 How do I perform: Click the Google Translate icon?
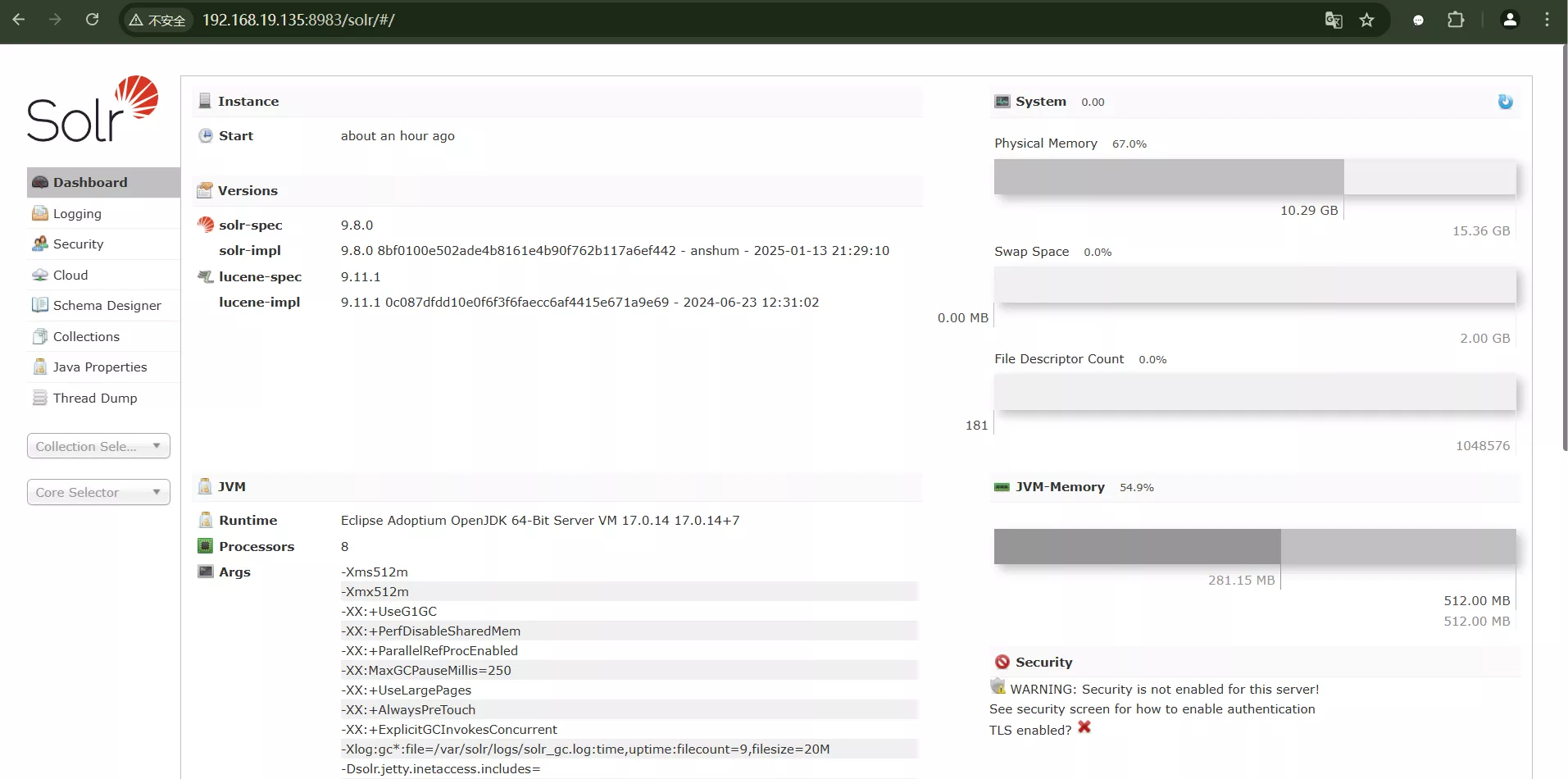point(1334,20)
